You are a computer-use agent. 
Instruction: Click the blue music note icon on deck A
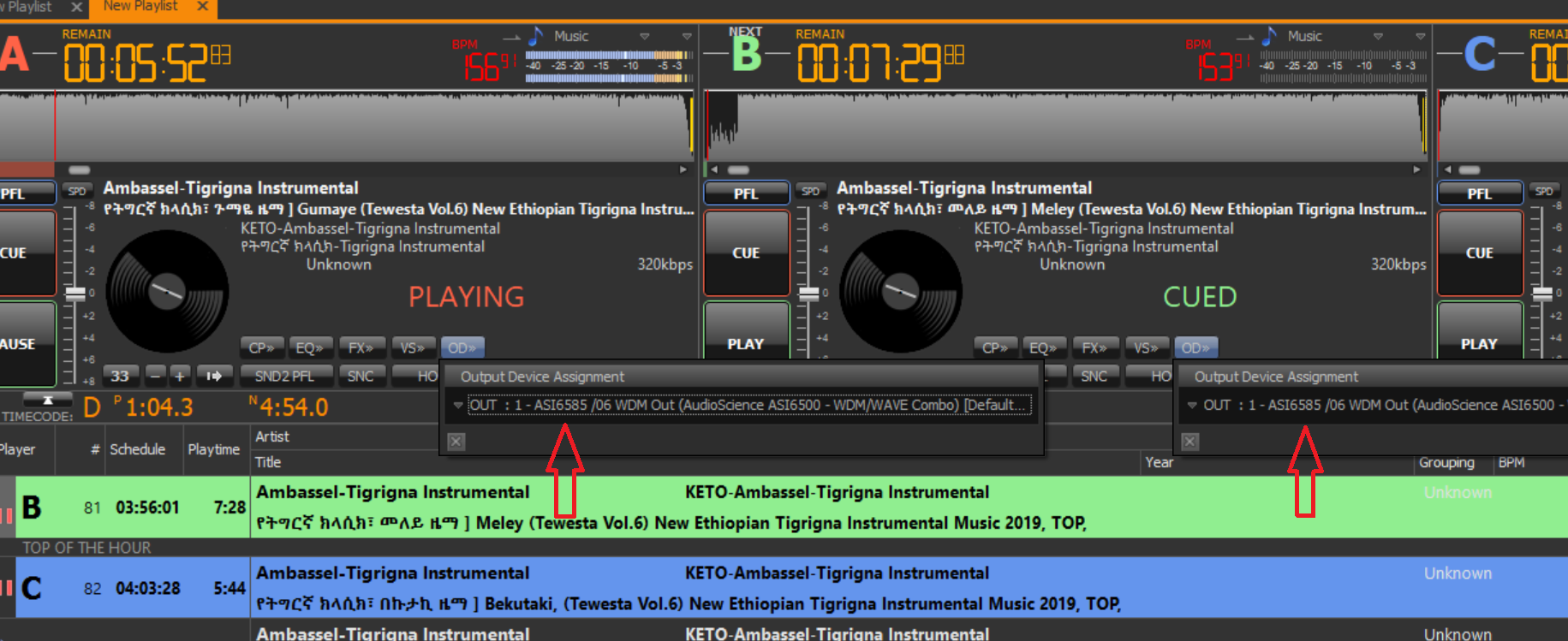536,36
